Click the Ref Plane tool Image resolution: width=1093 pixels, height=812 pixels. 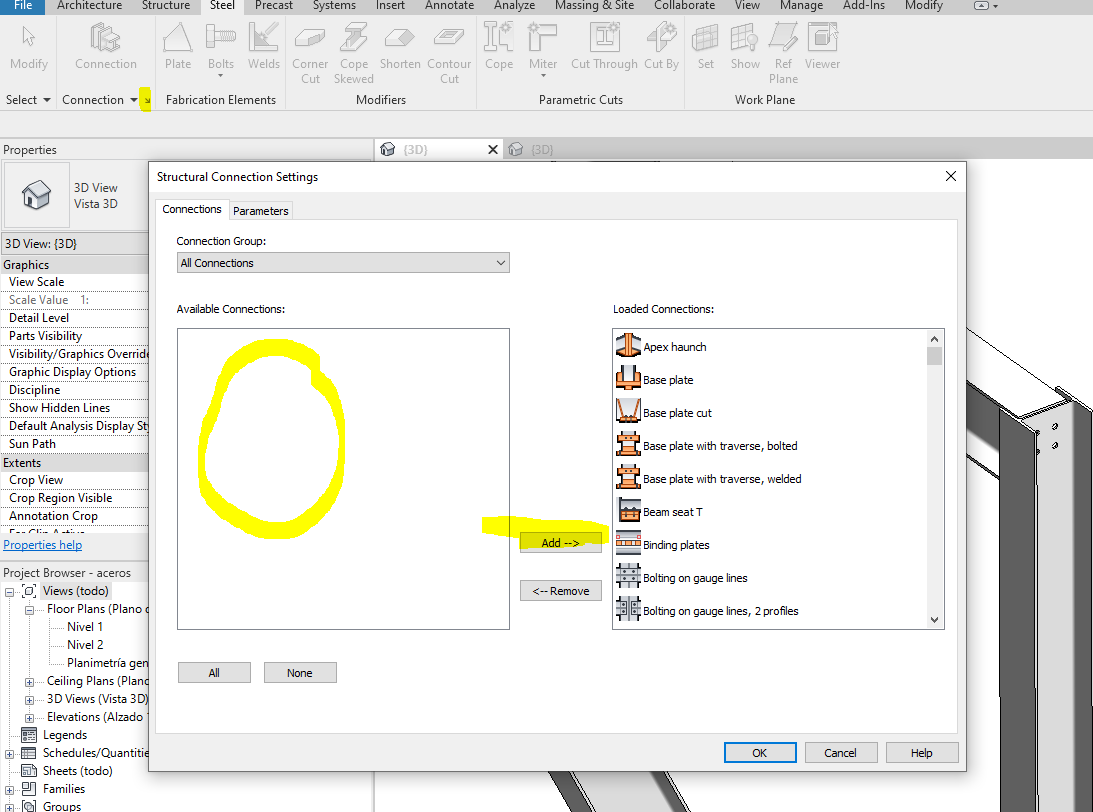pyautogui.click(x=784, y=54)
